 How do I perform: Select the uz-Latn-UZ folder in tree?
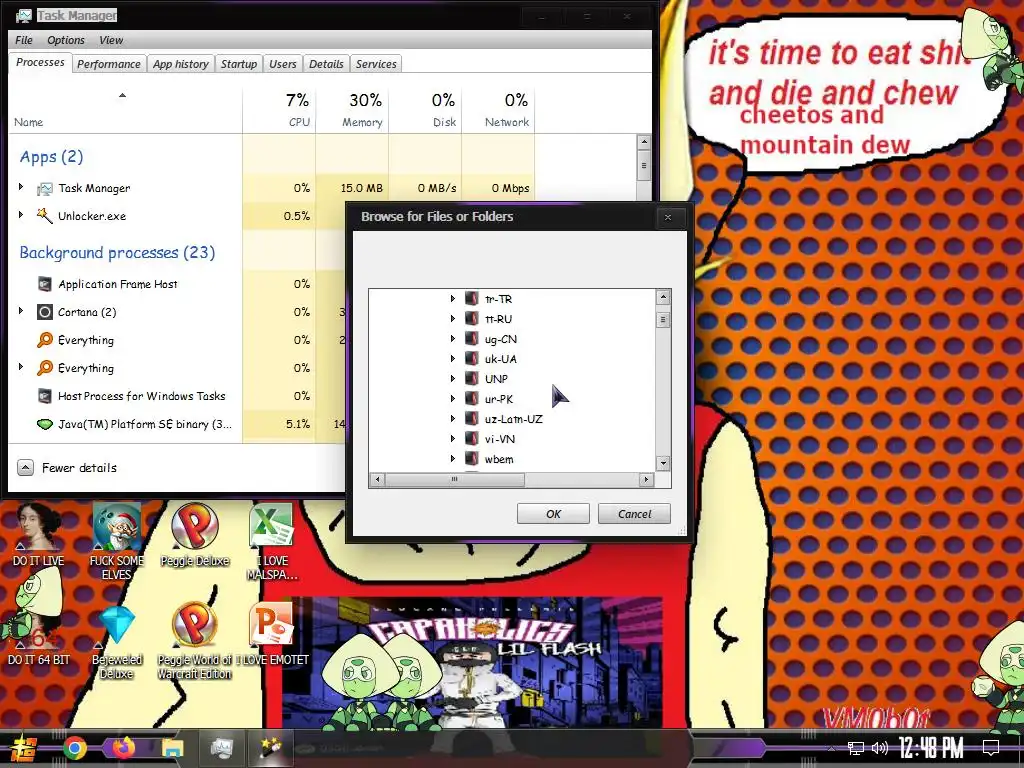pyautogui.click(x=513, y=419)
